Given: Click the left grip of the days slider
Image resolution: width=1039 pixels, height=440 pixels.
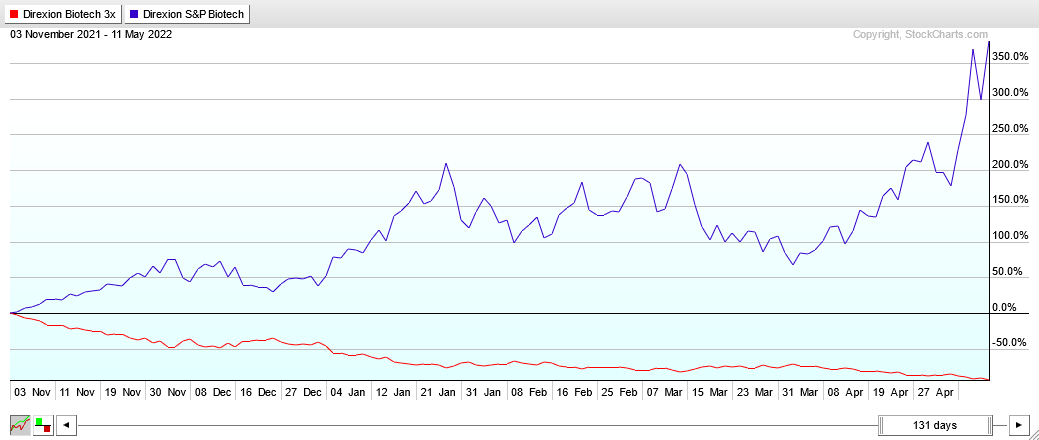Looking at the screenshot, I should [881, 425].
